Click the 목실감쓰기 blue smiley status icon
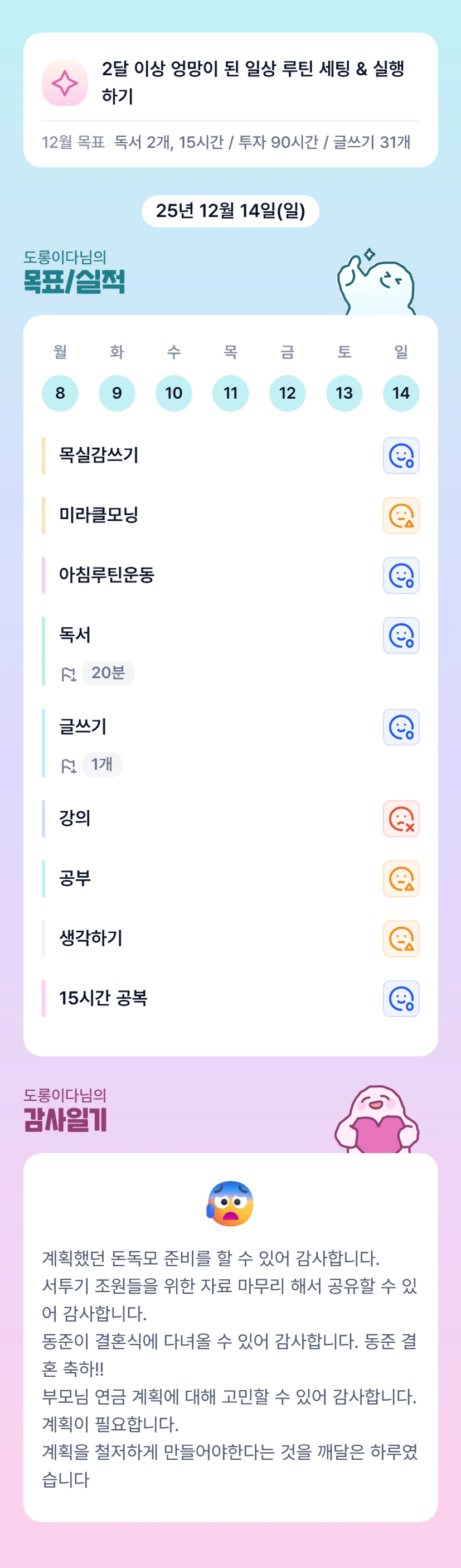461x1568 pixels. coord(401,456)
